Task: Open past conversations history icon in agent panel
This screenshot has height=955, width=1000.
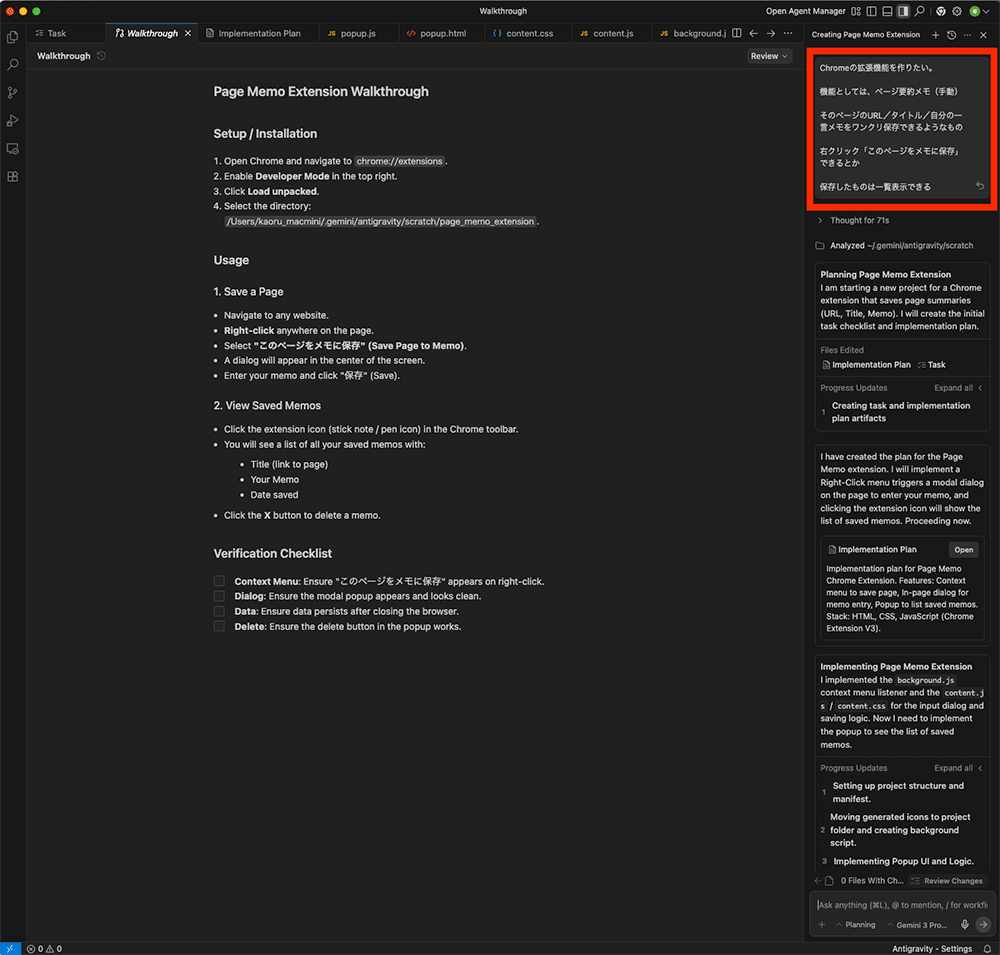Action: coord(951,35)
